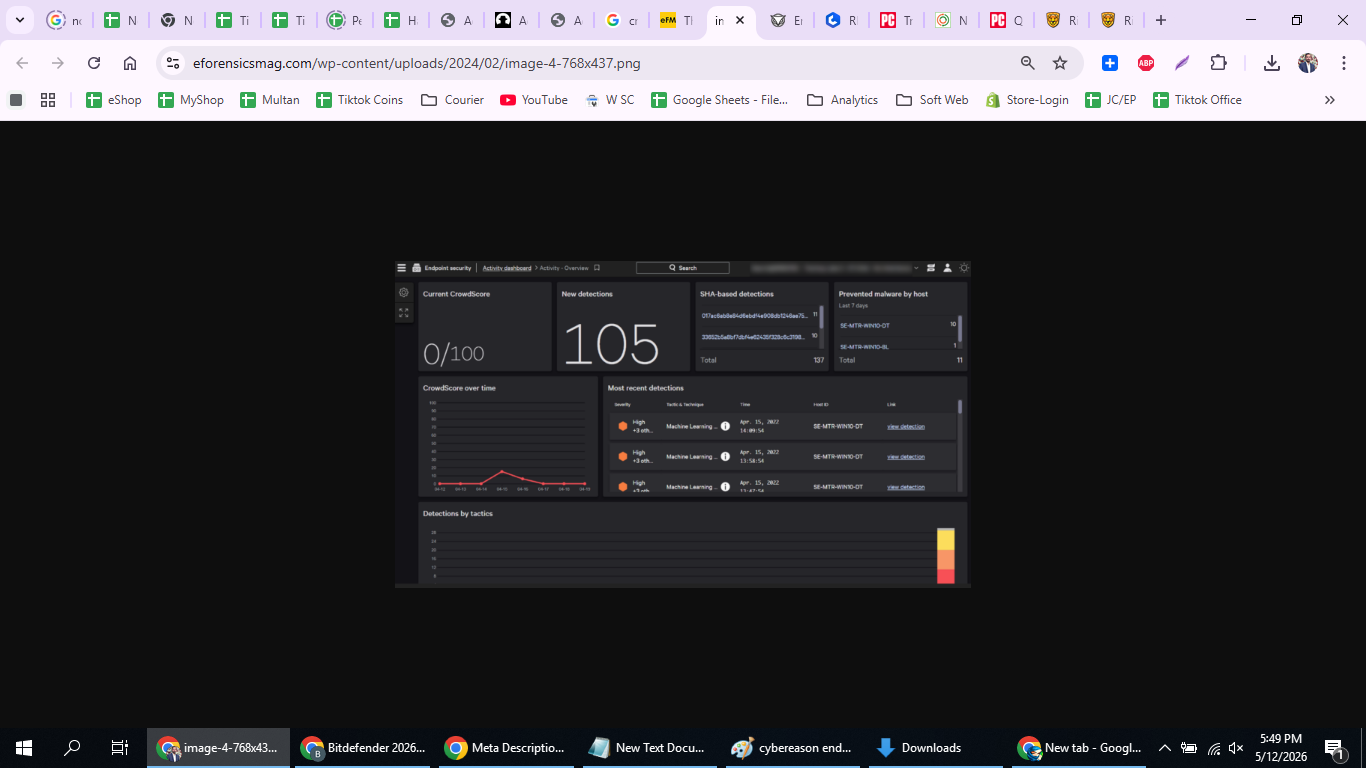Open the Google Sheets bookmark

pyautogui.click(x=720, y=100)
